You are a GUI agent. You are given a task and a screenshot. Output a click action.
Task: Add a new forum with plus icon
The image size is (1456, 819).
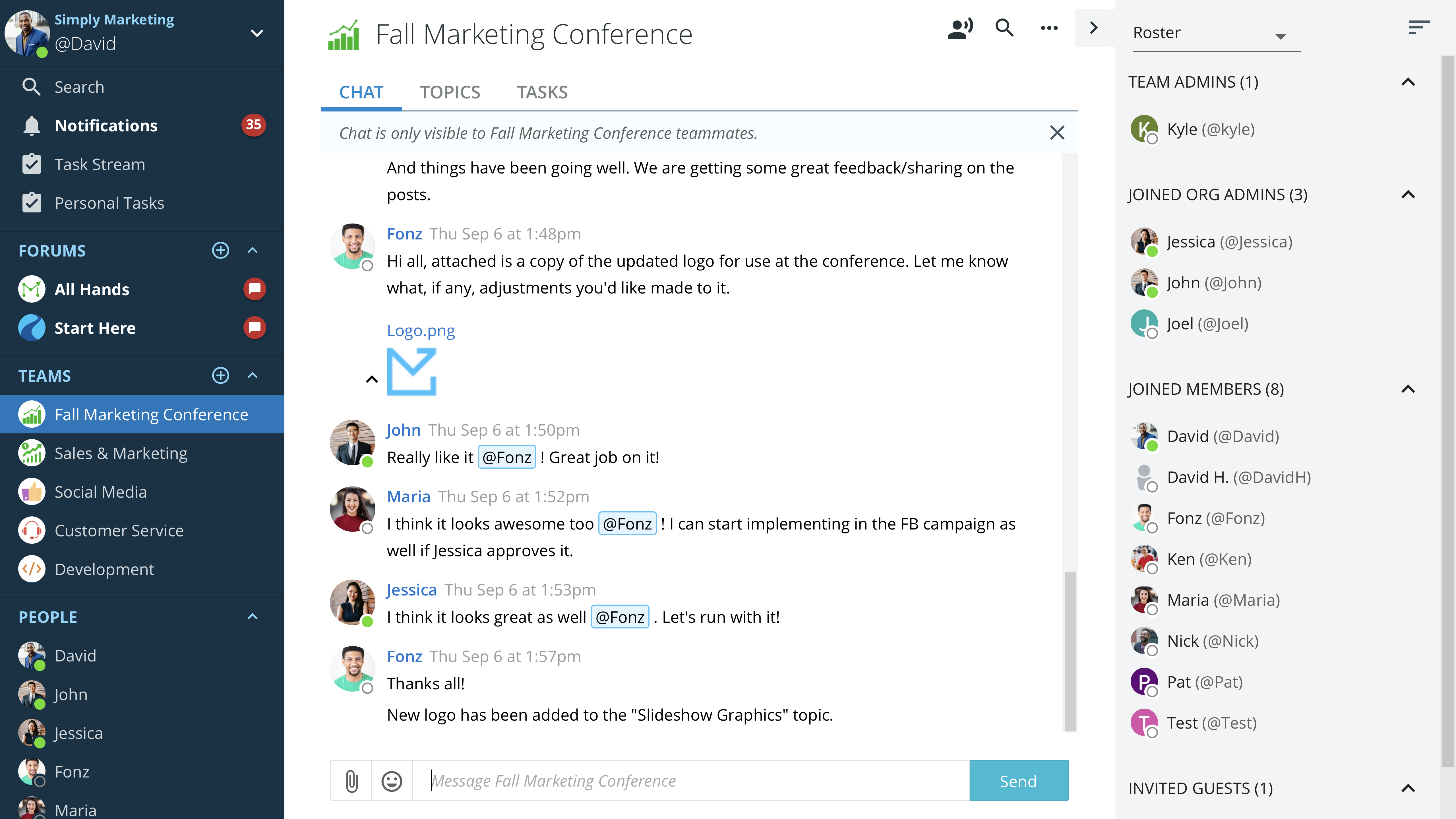pyautogui.click(x=220, y=250)
